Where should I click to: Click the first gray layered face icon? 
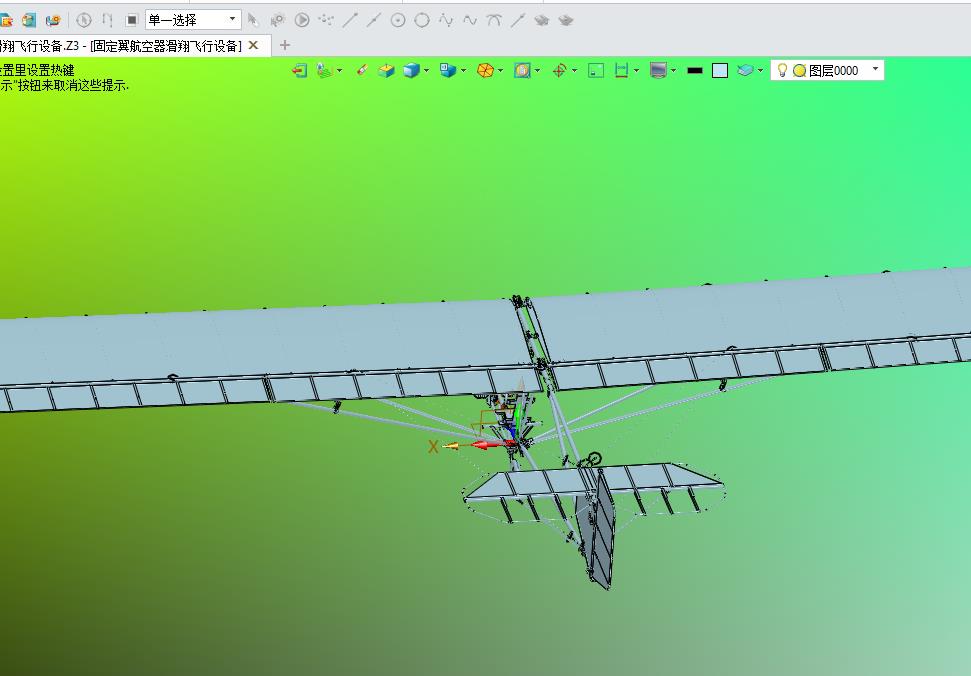[542, 20]
